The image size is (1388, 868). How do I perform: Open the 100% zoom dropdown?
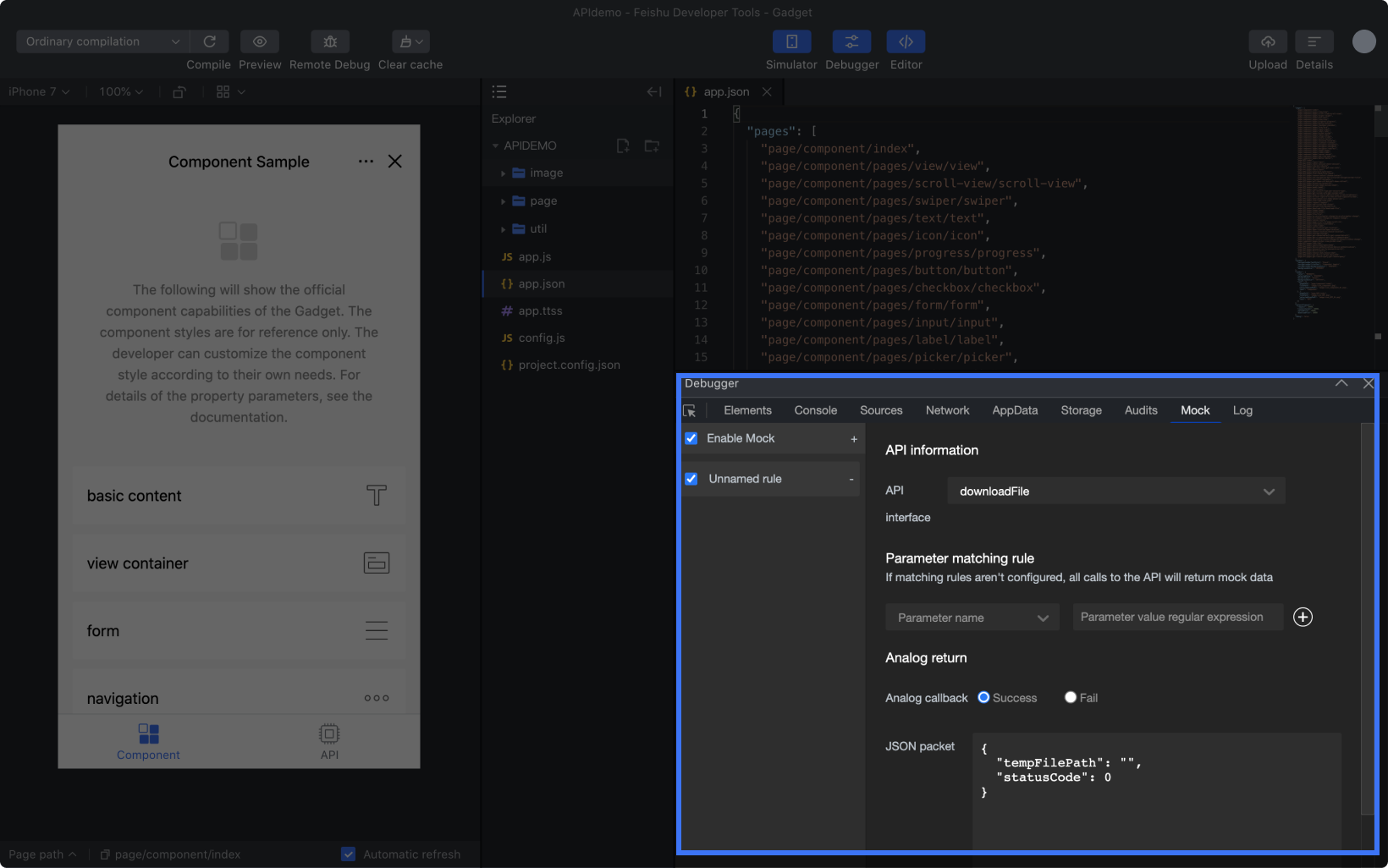point(121,91)
